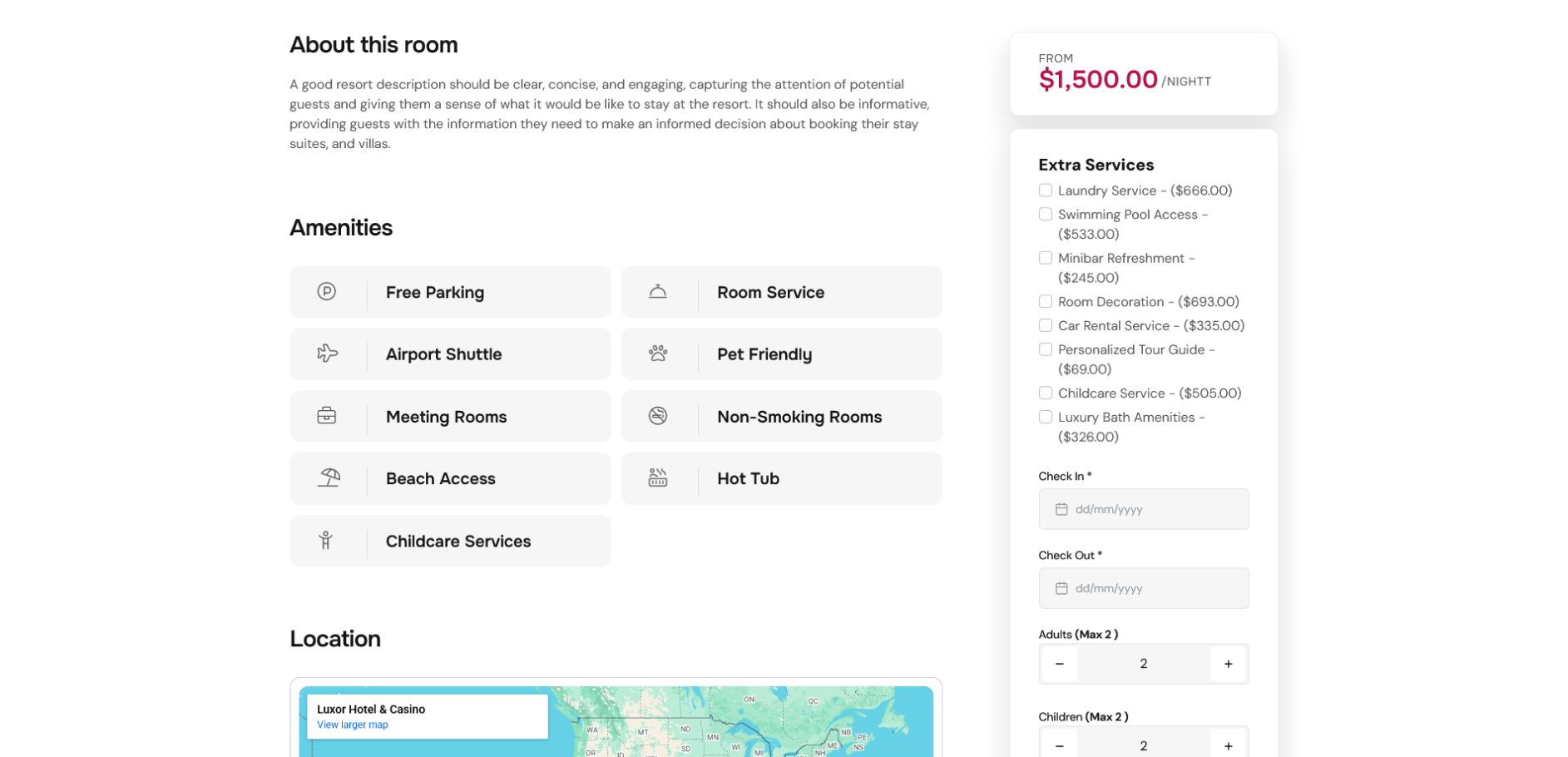Check the Luxury Bath Amenities option
Screen dimensions: 1568x757
1046,417
